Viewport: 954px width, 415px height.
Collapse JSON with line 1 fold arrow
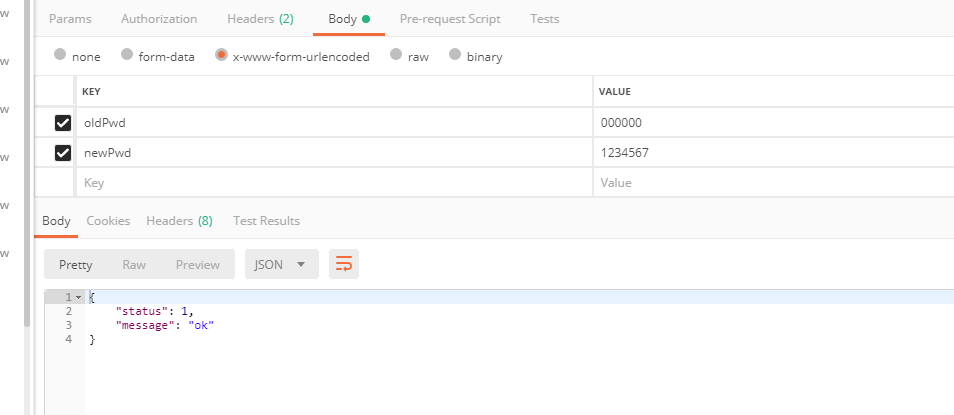coord(78,298)
